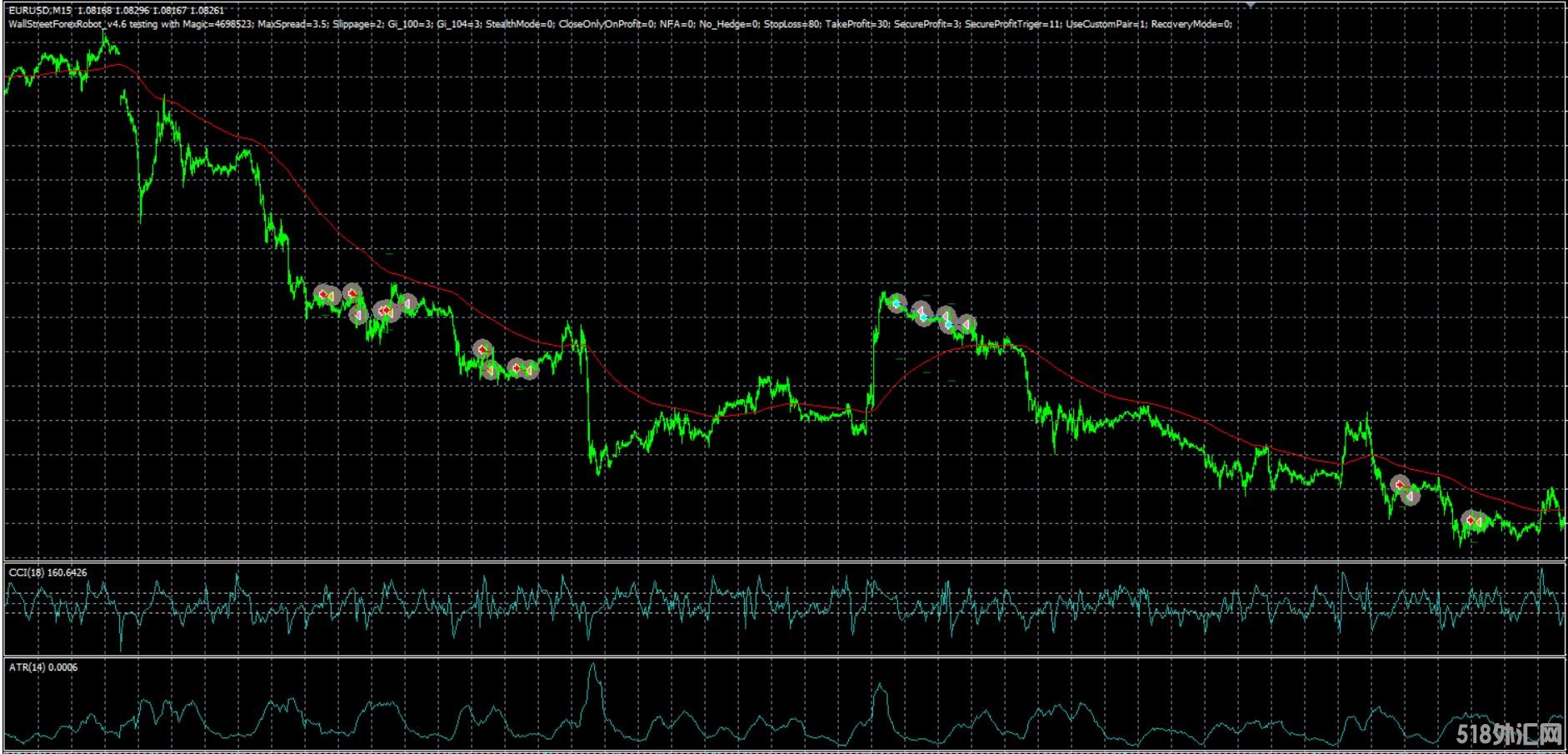The width and height of the screenshot is (1568, 754).
Task: Click the highest price peak at chart's top-left
Action: [x=105, y=34]
